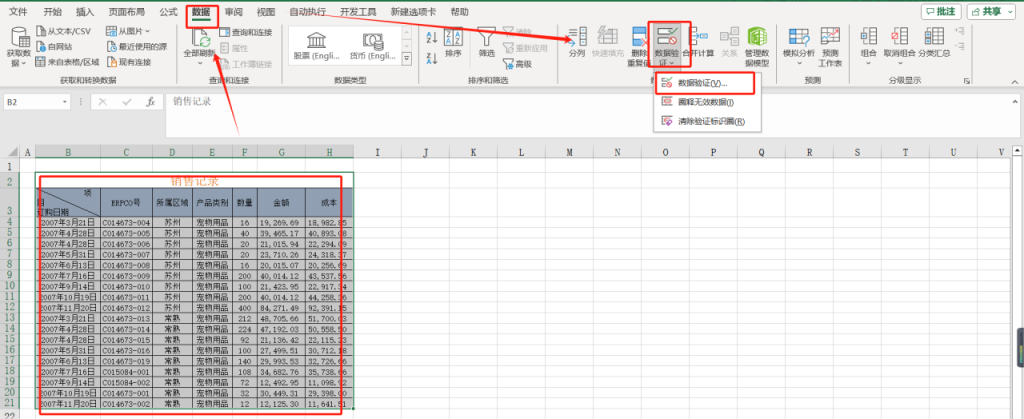Image resolution: width=1024 pixels, height=419 pixels.
Task: Choose 圈释无效数据 menu item
Action: 705,102
